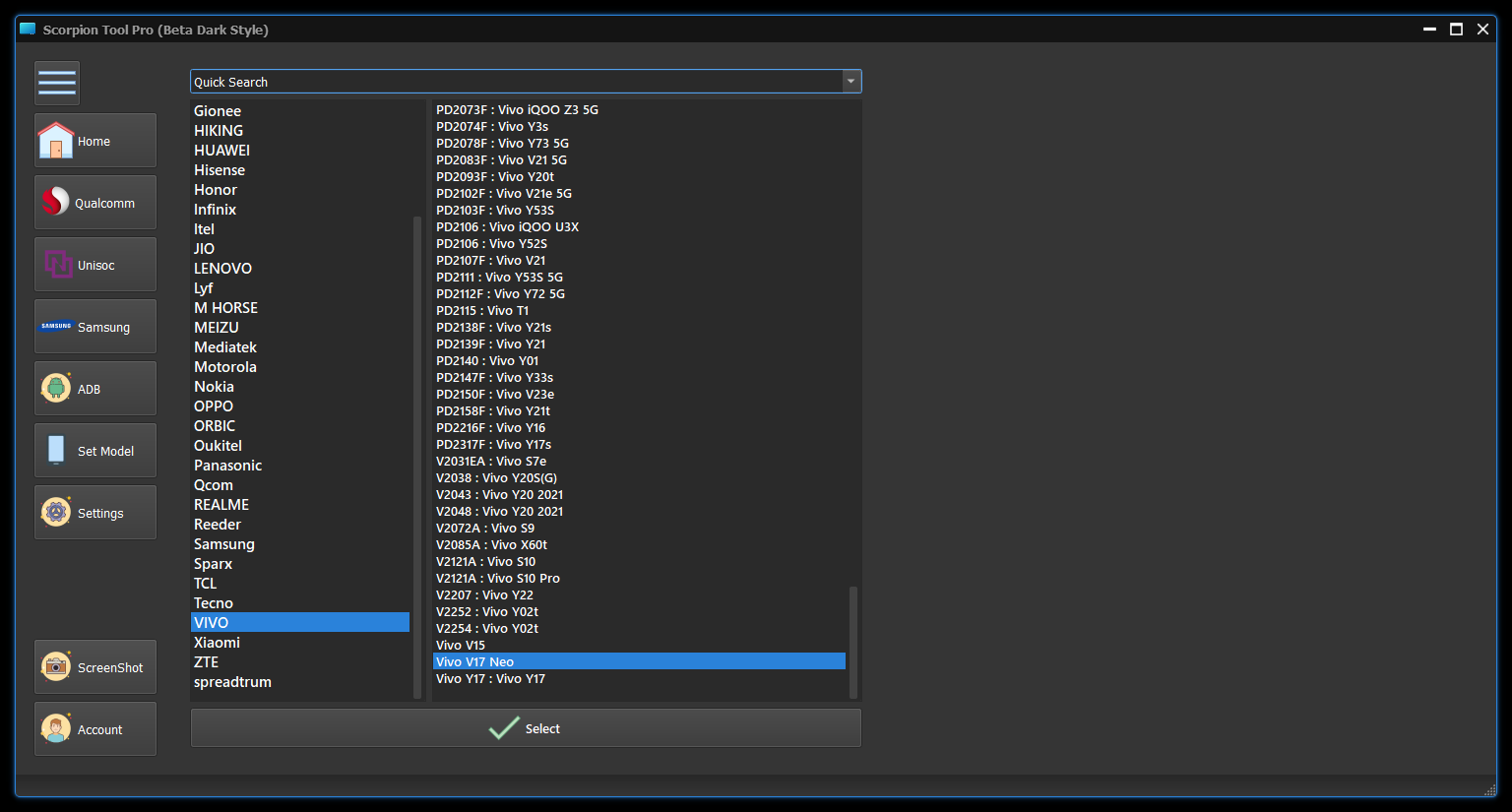Take a capture with ScreenShot camera icon
1512x812 pixels.
56,667
